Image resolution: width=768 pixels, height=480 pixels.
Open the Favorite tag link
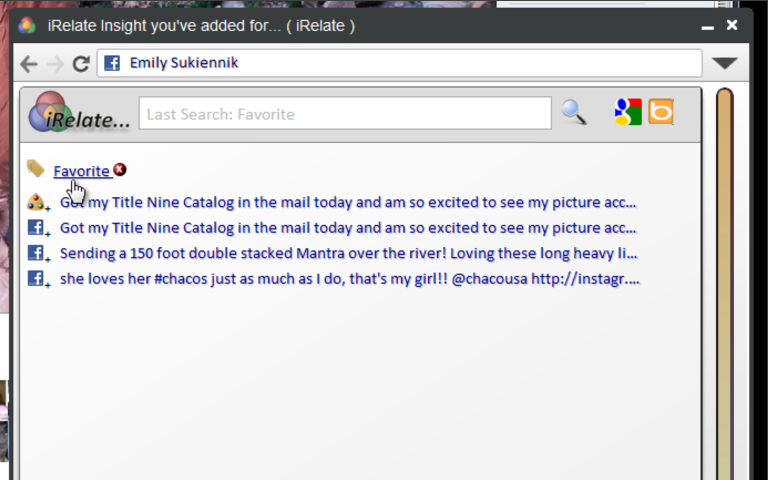tap(81, 171)
